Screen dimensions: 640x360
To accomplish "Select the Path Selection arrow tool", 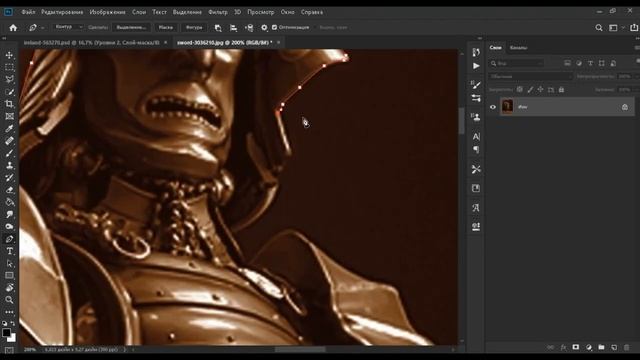I will (x=9, y=264).
